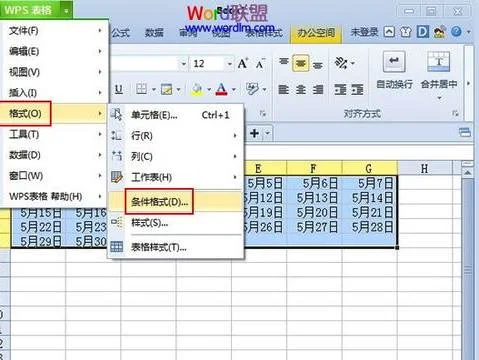
Task: Click the decrease indent icon
Action: (x=340, y=89)
